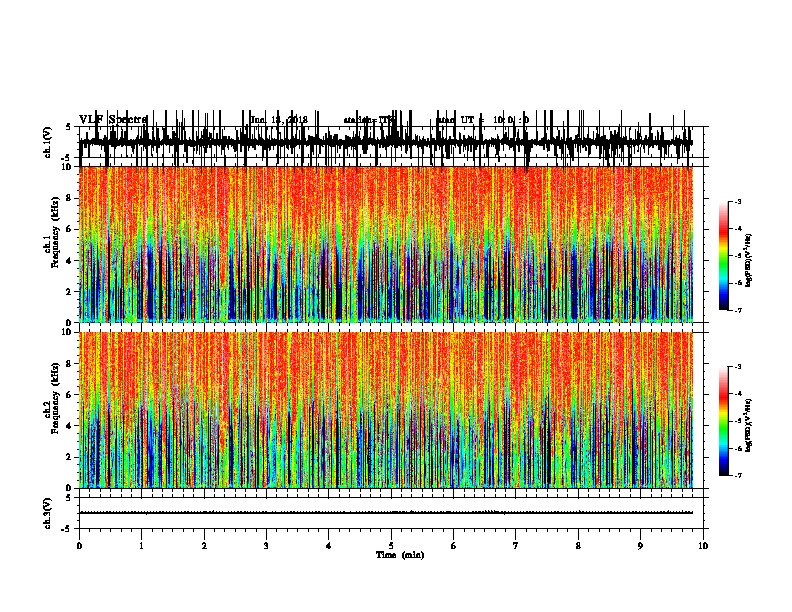The height and width of the screenshot is (612, 792).
Task: Click the '8' kHz tick on ch.2 frequency axis
Action: click(x=69, y=364)
